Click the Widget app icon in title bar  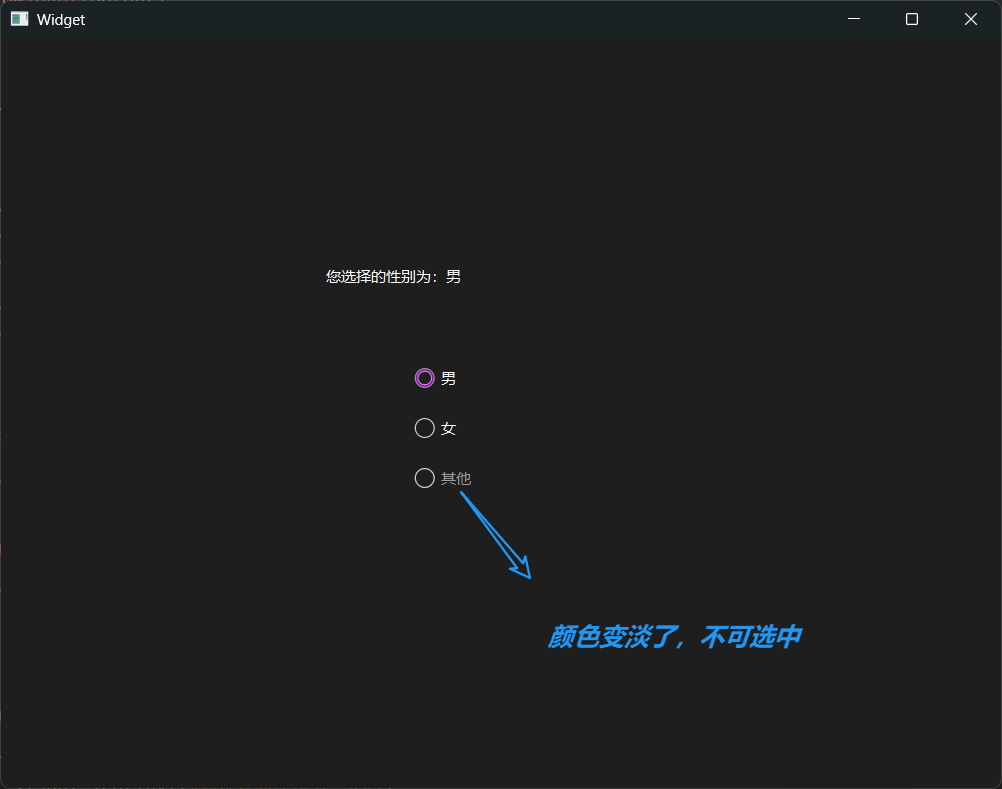[20, 19]
